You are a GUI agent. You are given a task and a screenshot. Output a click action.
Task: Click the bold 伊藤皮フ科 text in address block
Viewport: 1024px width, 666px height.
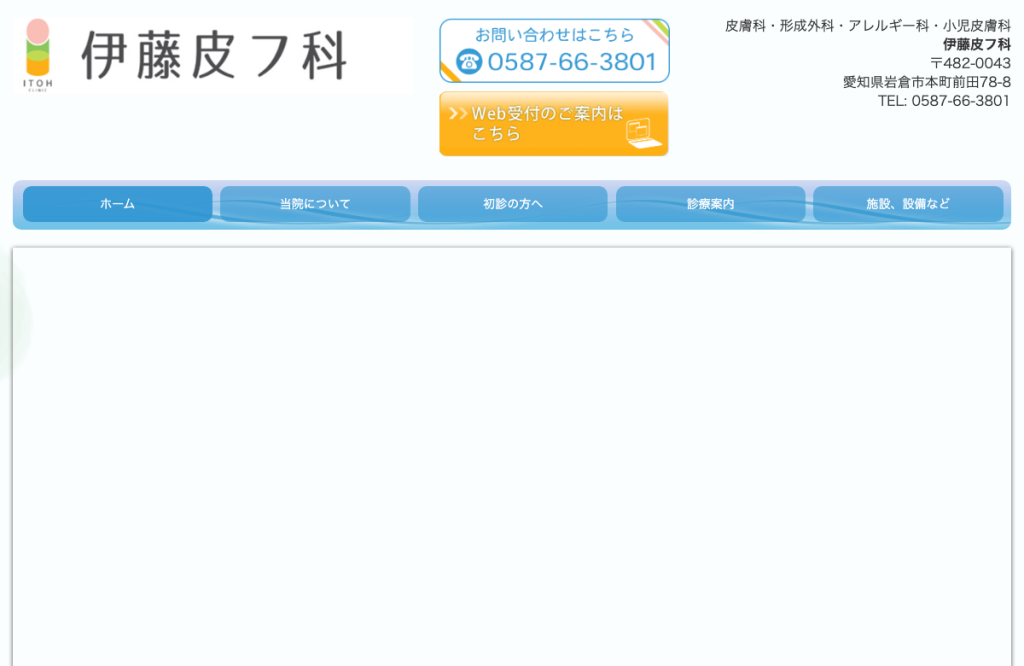point(976,44)
